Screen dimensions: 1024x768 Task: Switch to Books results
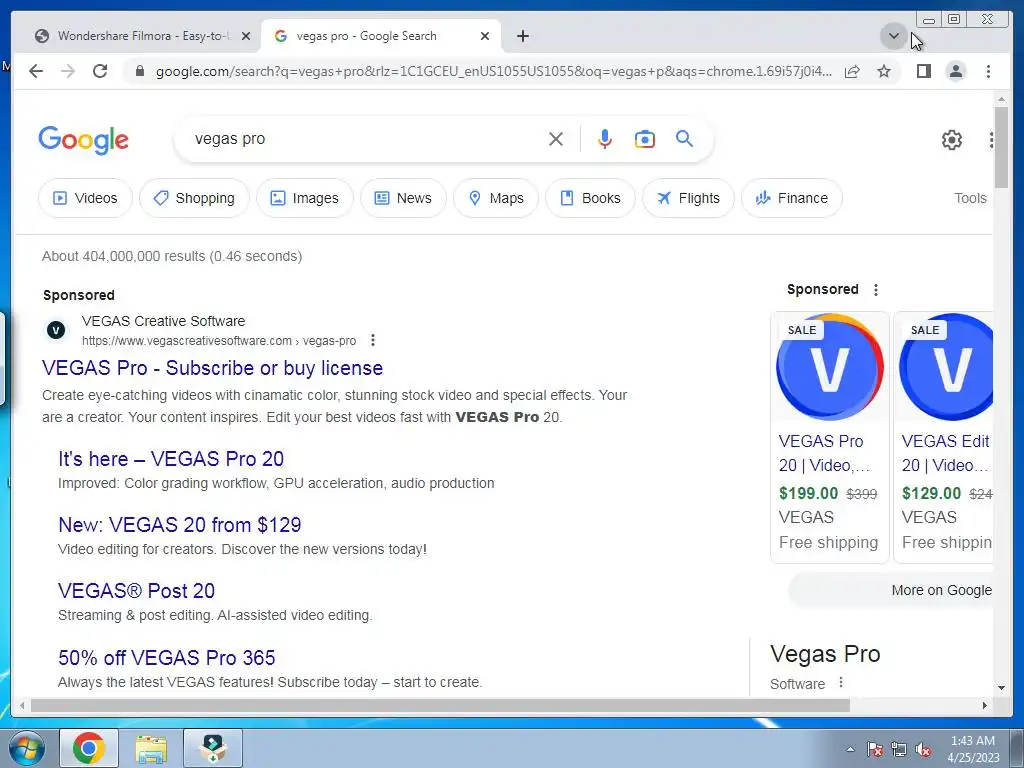pyautogui.click(x=590, y=198)
